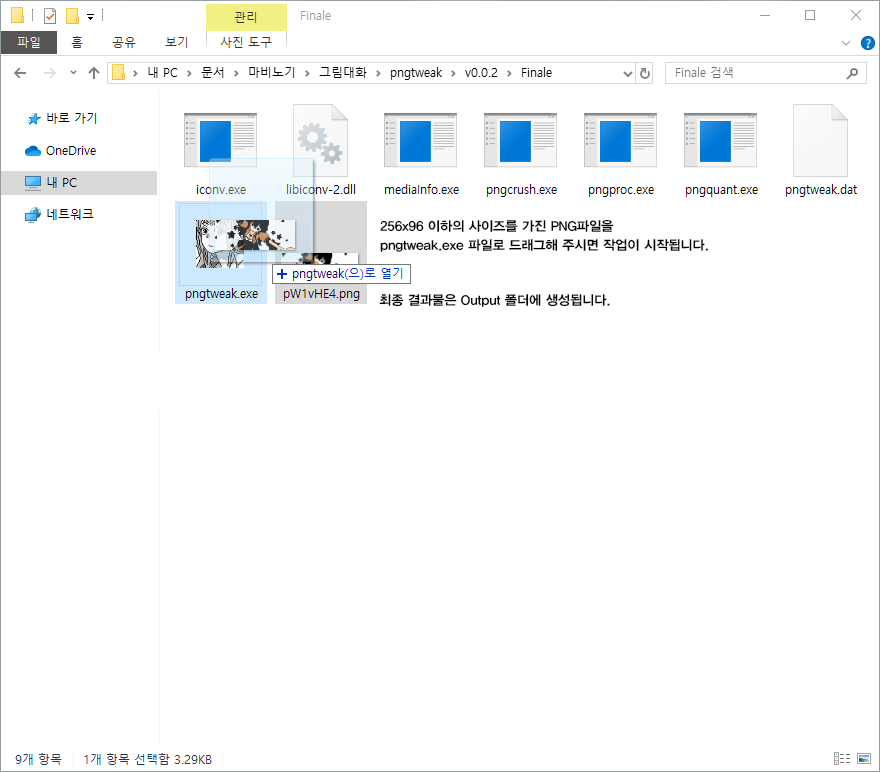Click the pW1vHE4.png file name
Screen dimensions: 880x772
[x=321, y=293]
